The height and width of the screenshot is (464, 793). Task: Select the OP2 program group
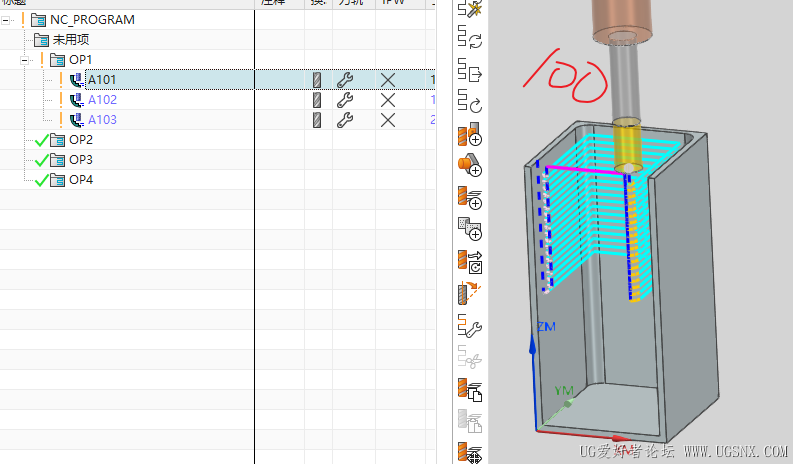(80, 140)
